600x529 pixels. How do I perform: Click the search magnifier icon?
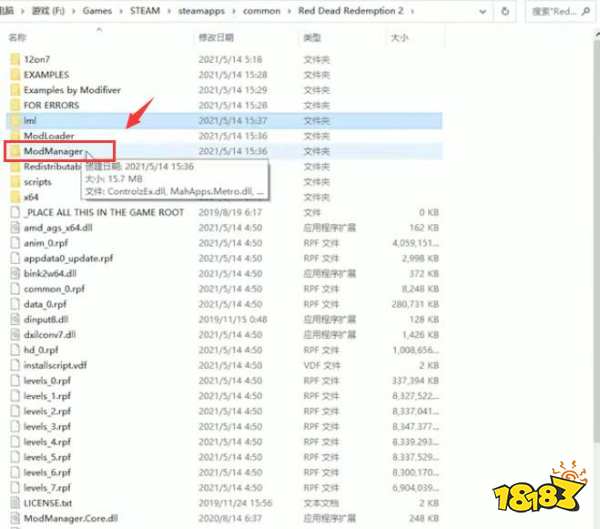pos(585,11)
